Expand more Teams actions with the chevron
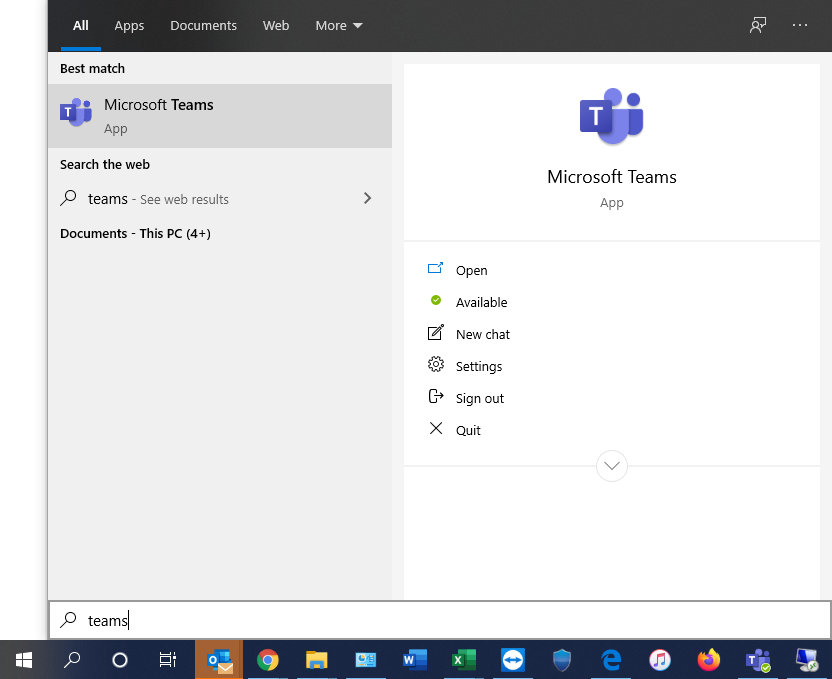 pyautogui.click(x=612, y=466)
